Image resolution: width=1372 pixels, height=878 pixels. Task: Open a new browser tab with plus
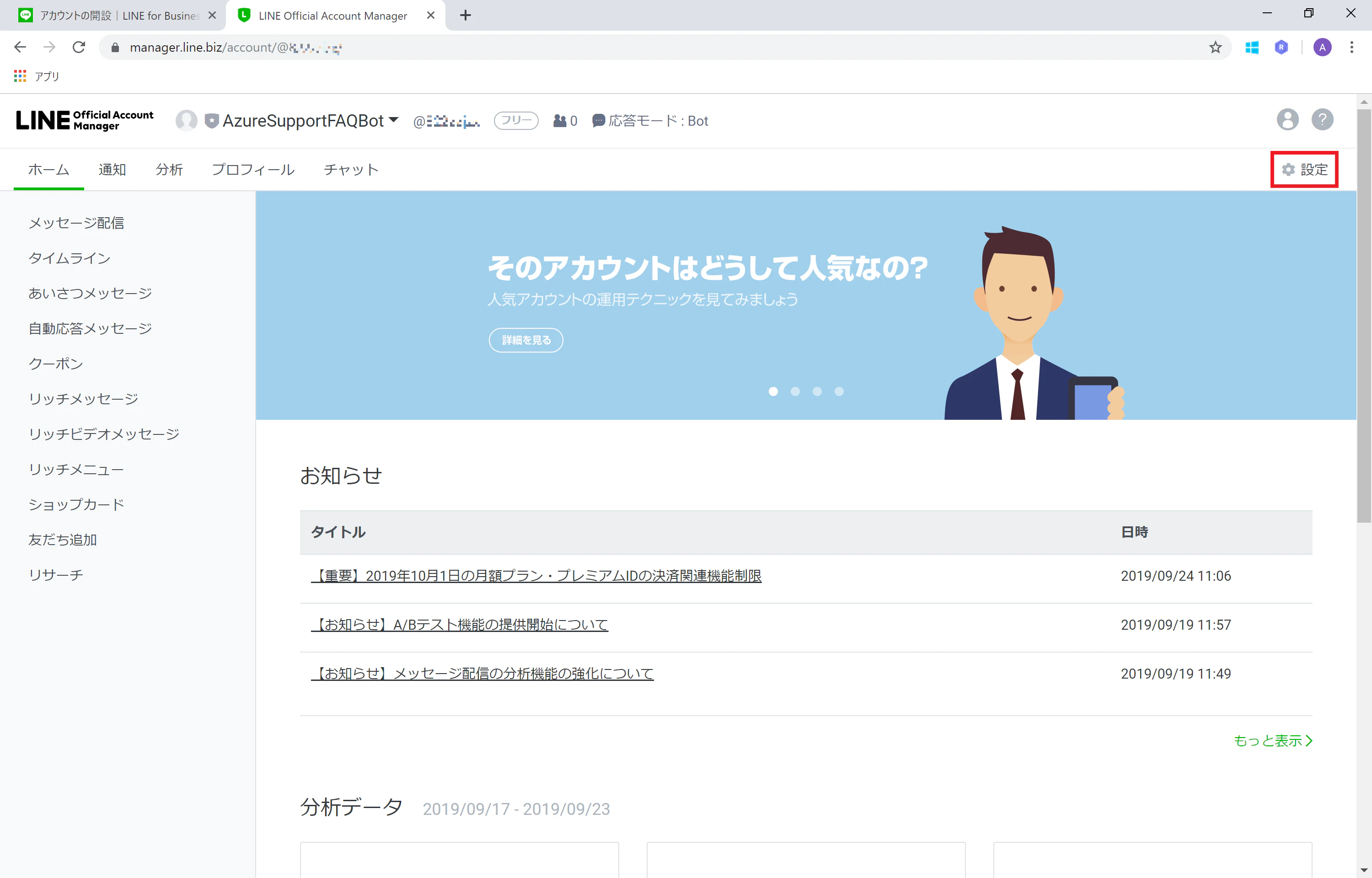465,16
